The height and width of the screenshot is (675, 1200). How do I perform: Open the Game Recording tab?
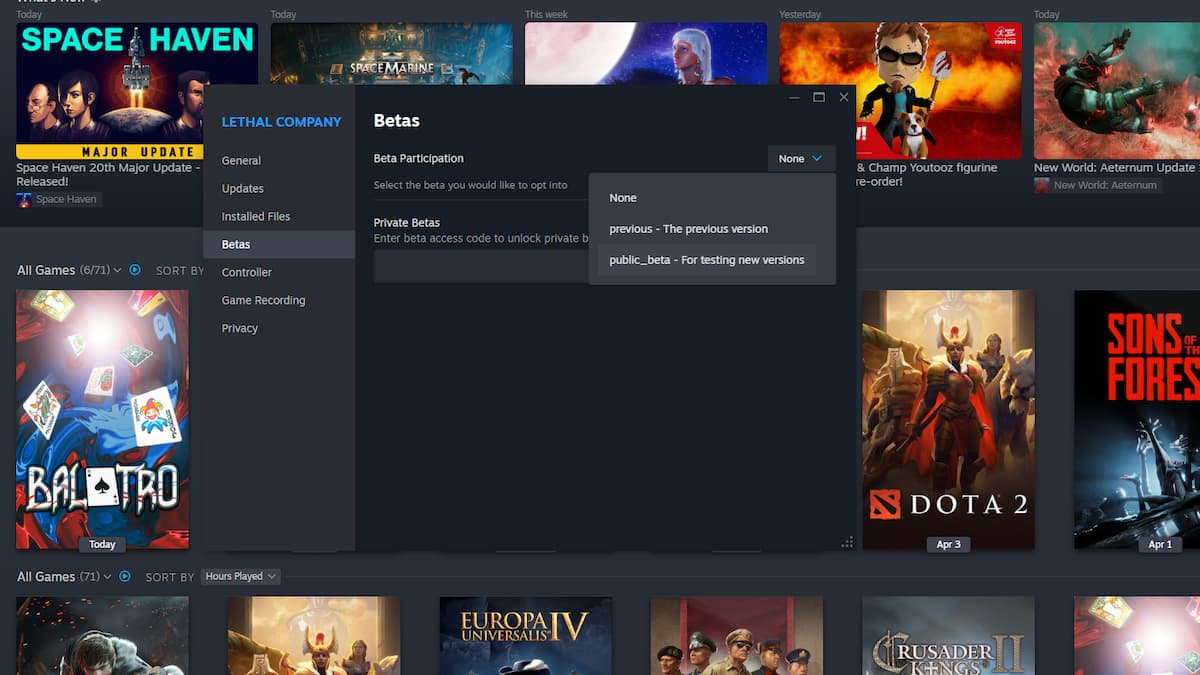point(263,300)
